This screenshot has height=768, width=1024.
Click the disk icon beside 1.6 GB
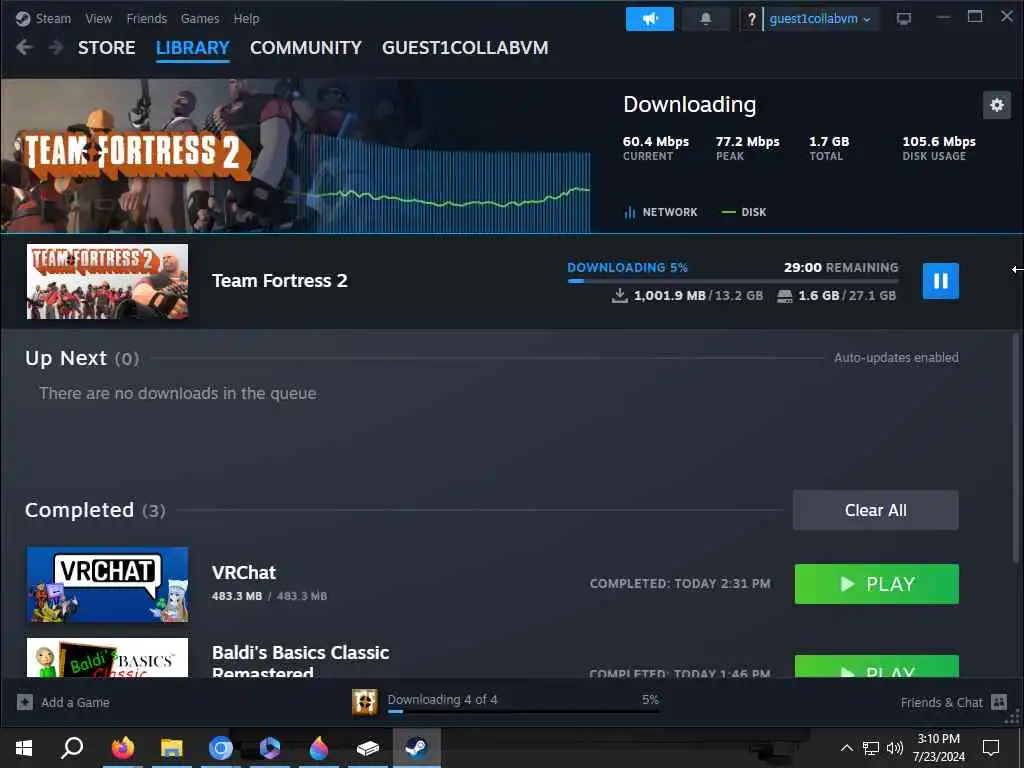pyautogui.click(x=784, y=296)
